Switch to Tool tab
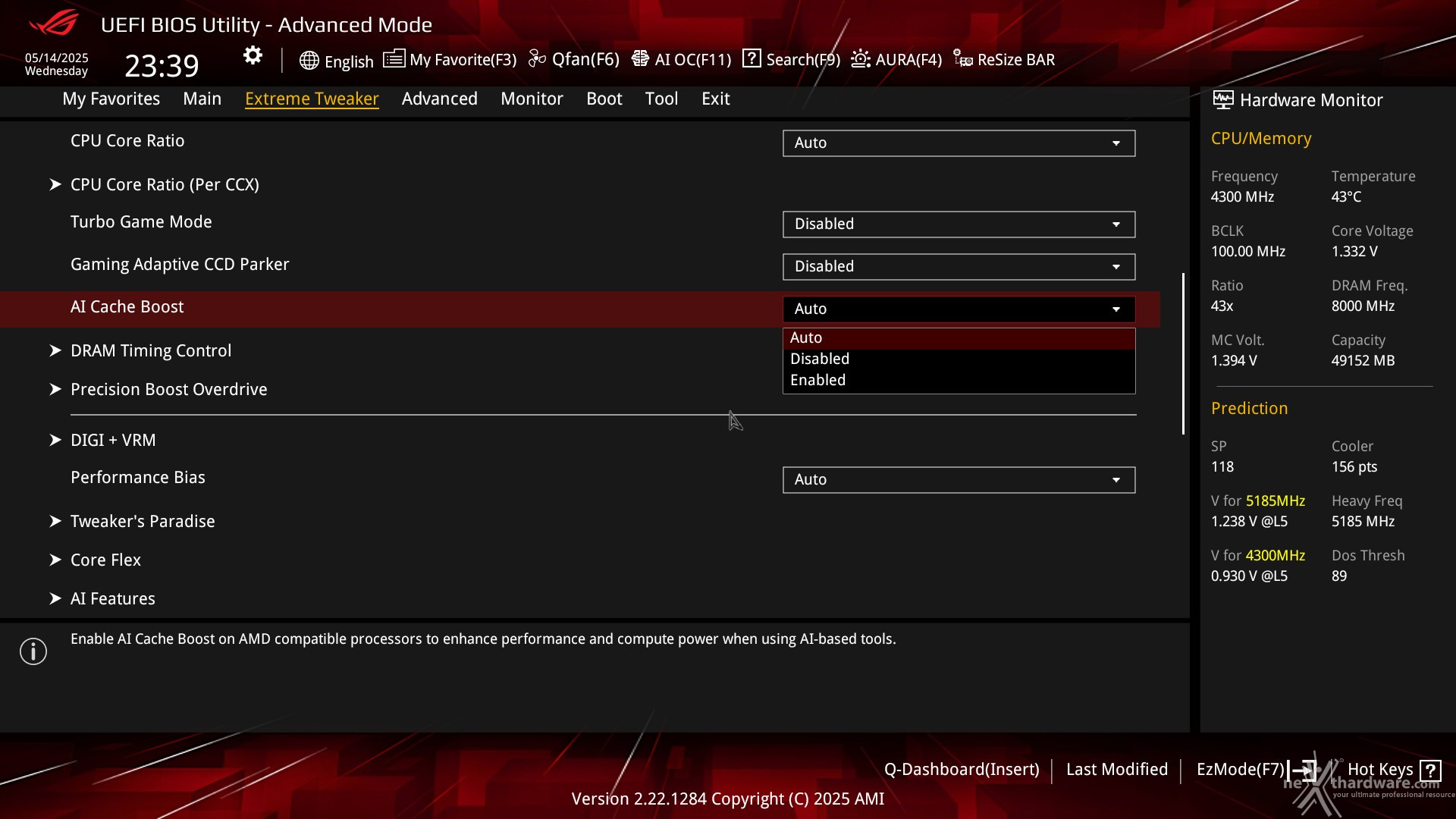Screen dimensions: 1456x819 (x=661, y=99)
